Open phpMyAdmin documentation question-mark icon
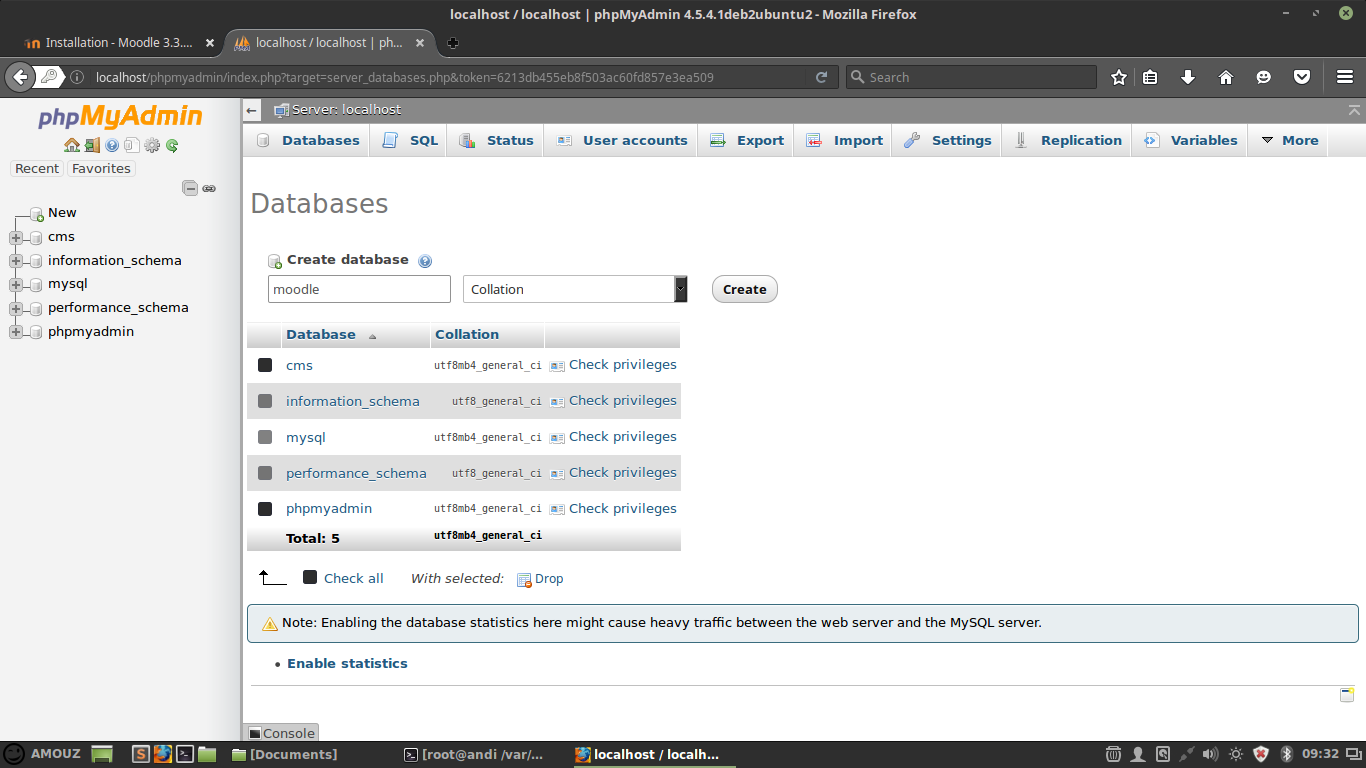Screen dimensions: 1366x768 [x=112, y=145]
